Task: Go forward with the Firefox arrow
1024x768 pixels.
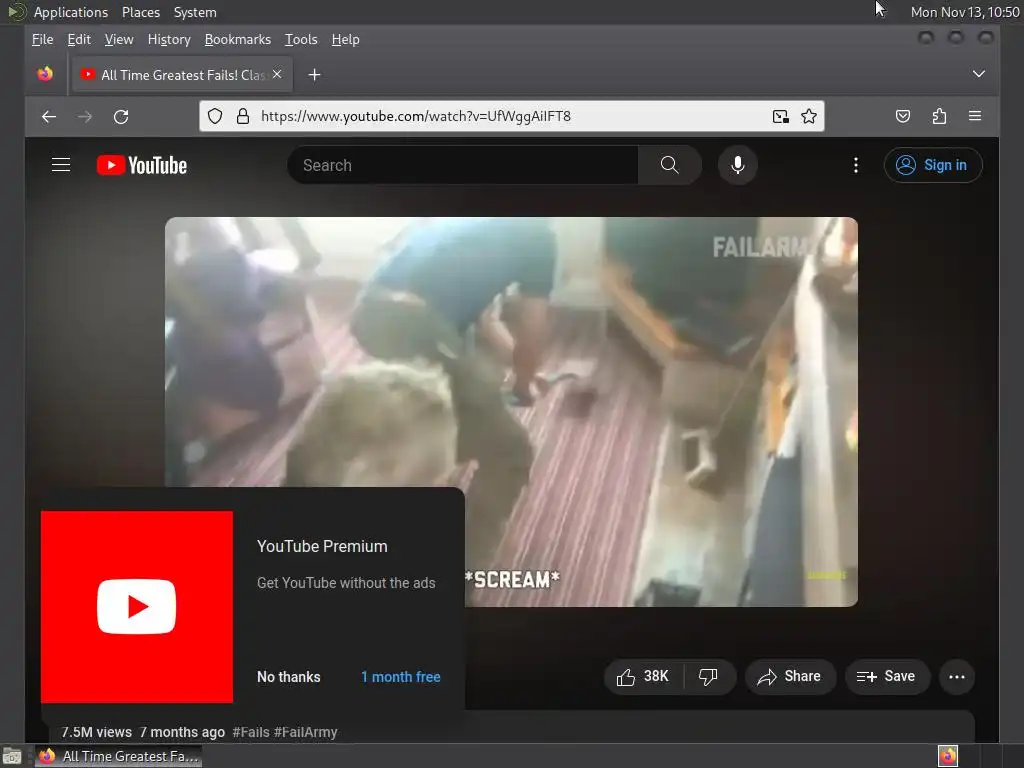Action: coord(85,117)
